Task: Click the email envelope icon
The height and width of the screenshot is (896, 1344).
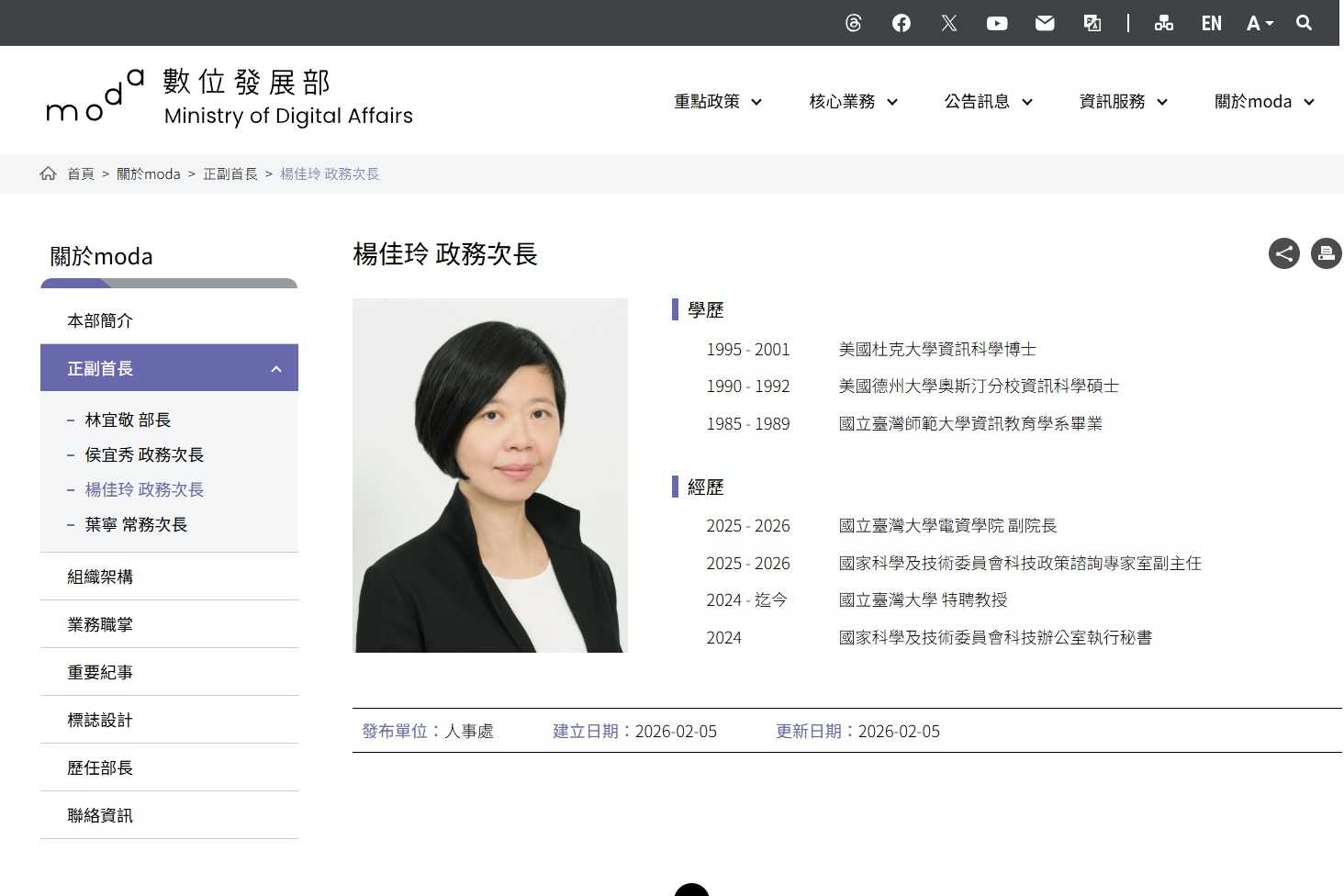Action: [1045, 23]
